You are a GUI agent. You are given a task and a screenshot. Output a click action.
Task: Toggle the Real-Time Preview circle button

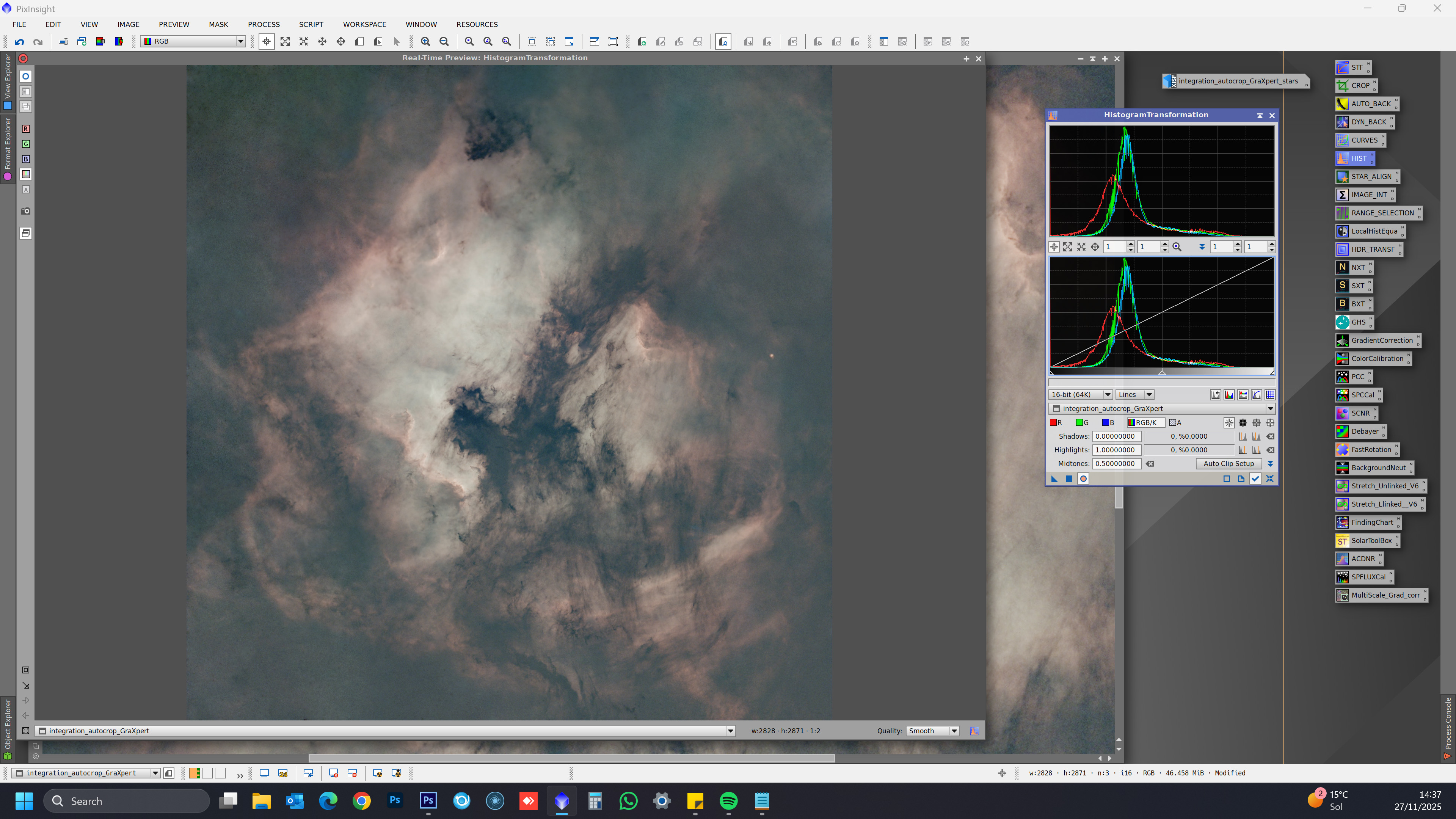1083,479
